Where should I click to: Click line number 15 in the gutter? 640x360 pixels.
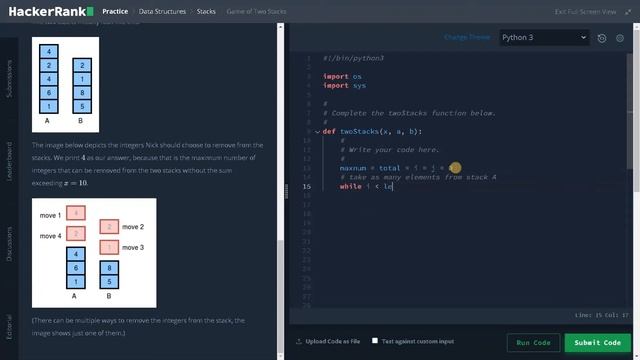307,187
